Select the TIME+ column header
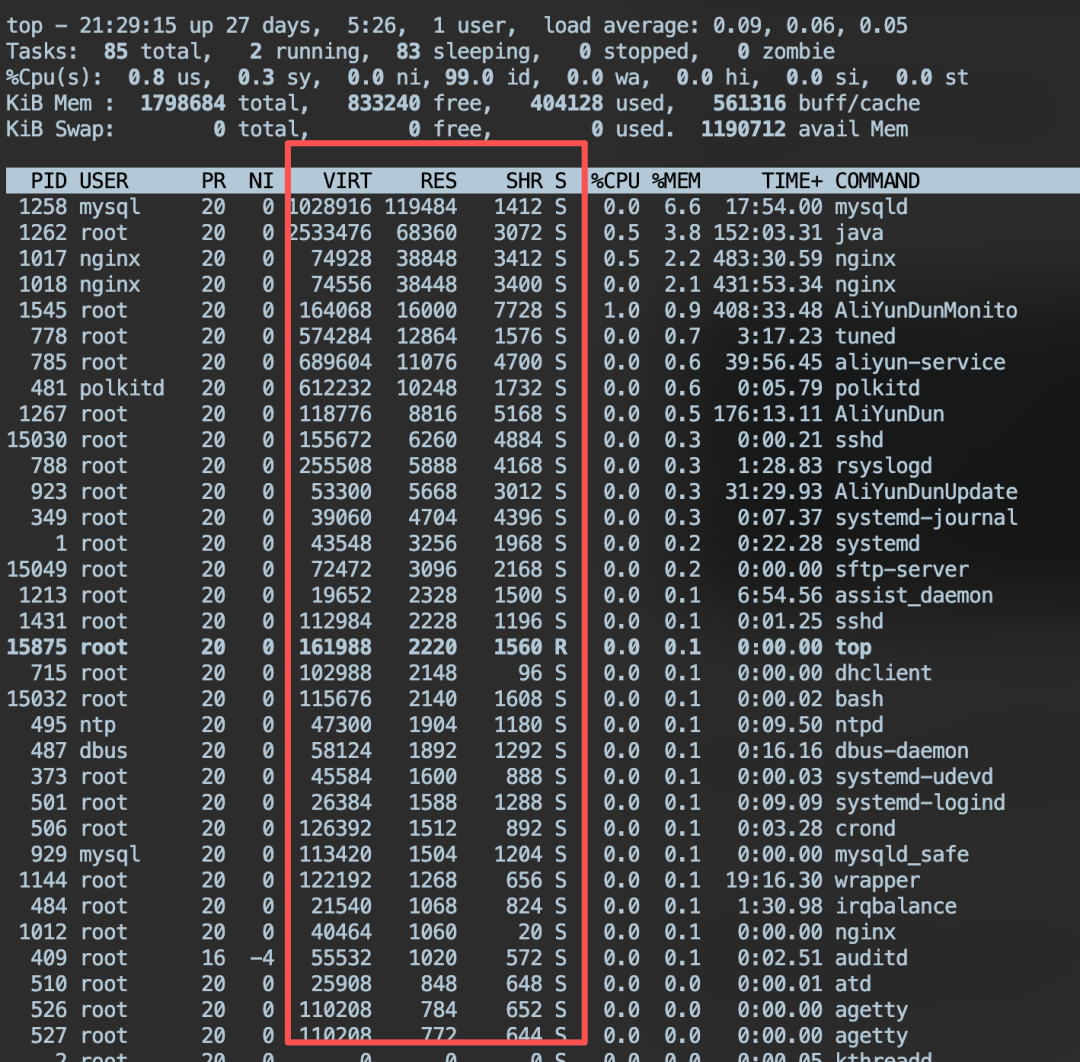The image size is (1080, 1062). (792, 181)
